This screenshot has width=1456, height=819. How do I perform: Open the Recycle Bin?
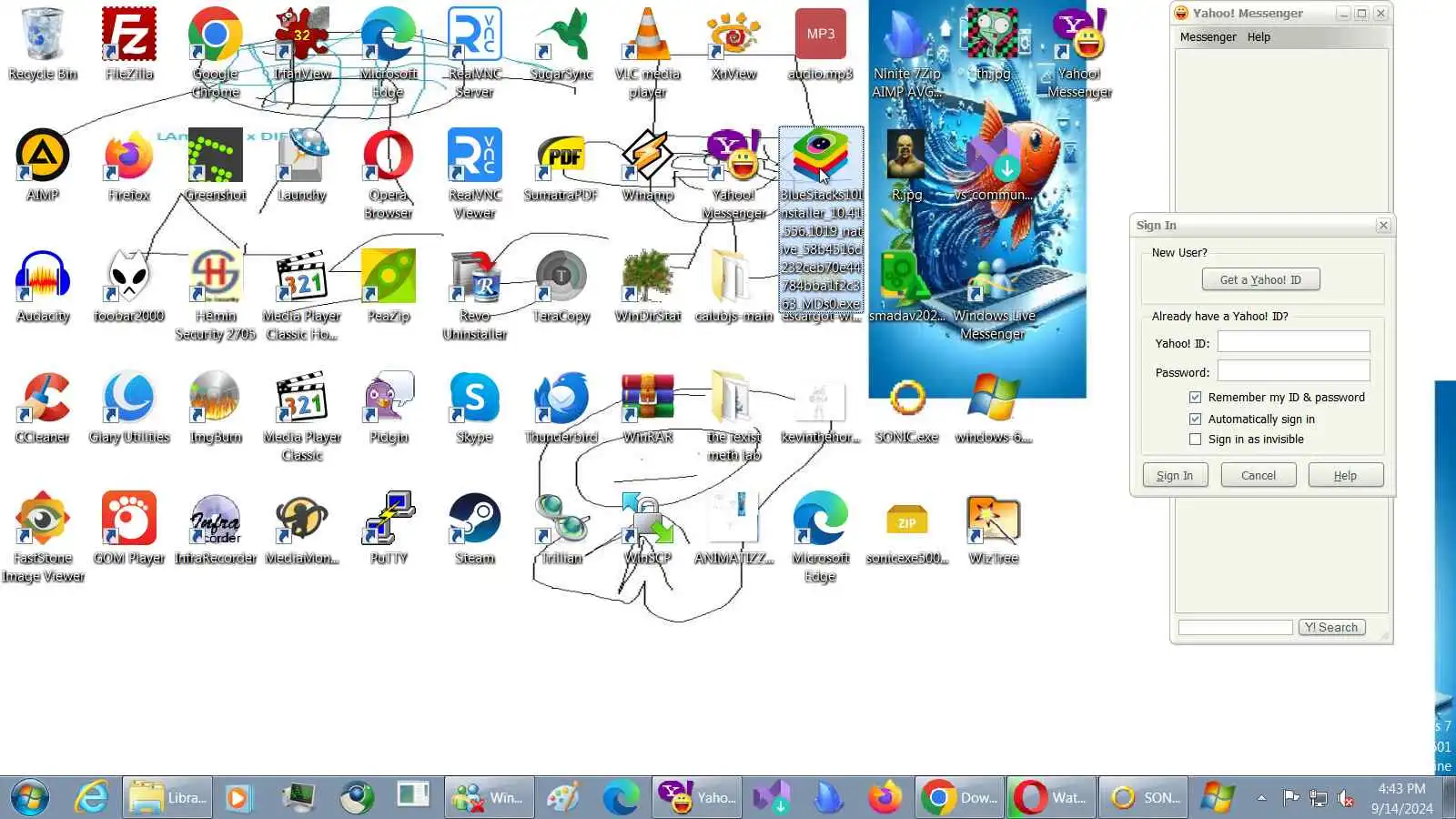point(43,44)
